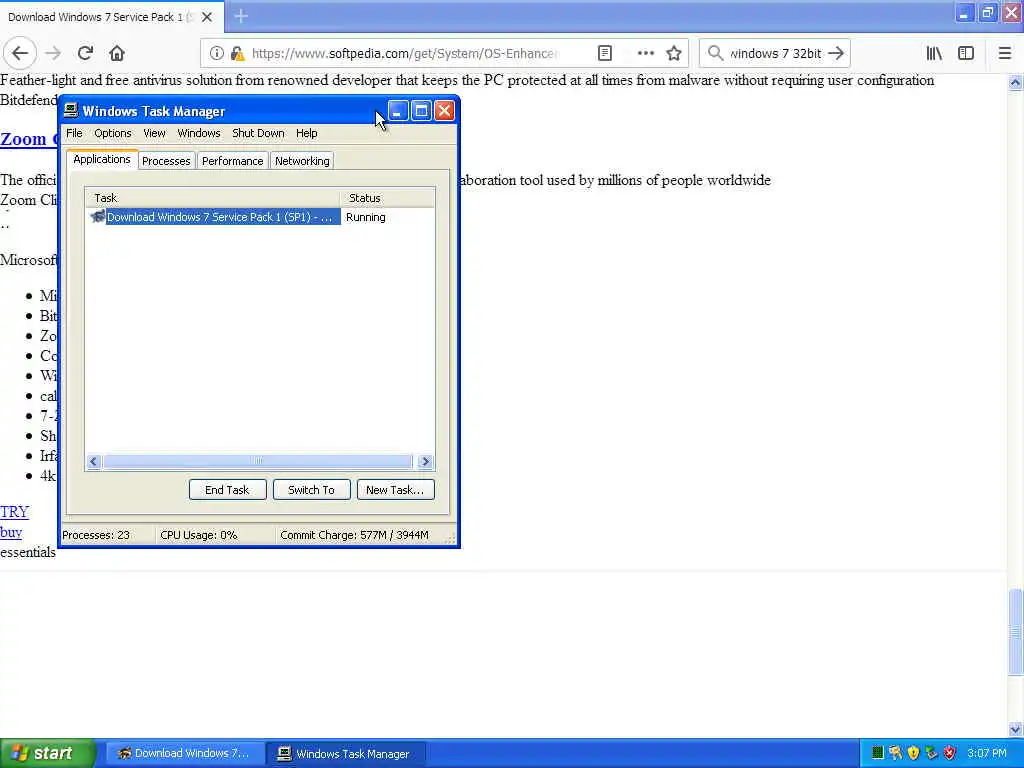Viewport: 1024px width, 768px height.
Task: Click Windows Task Manager taskbar button
Action: click(346, 753)
